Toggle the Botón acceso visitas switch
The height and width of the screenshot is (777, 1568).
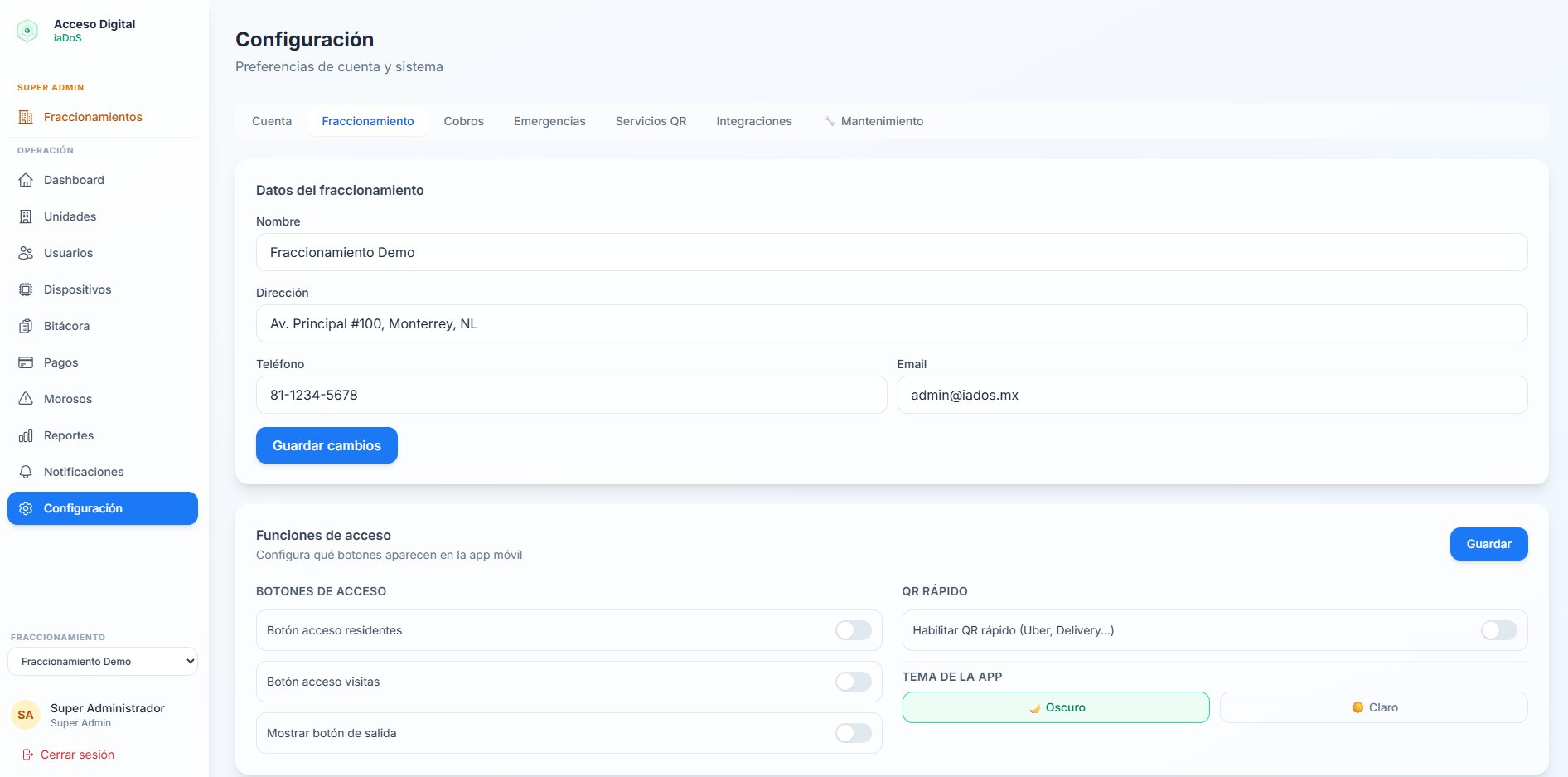tap(853, 682)
